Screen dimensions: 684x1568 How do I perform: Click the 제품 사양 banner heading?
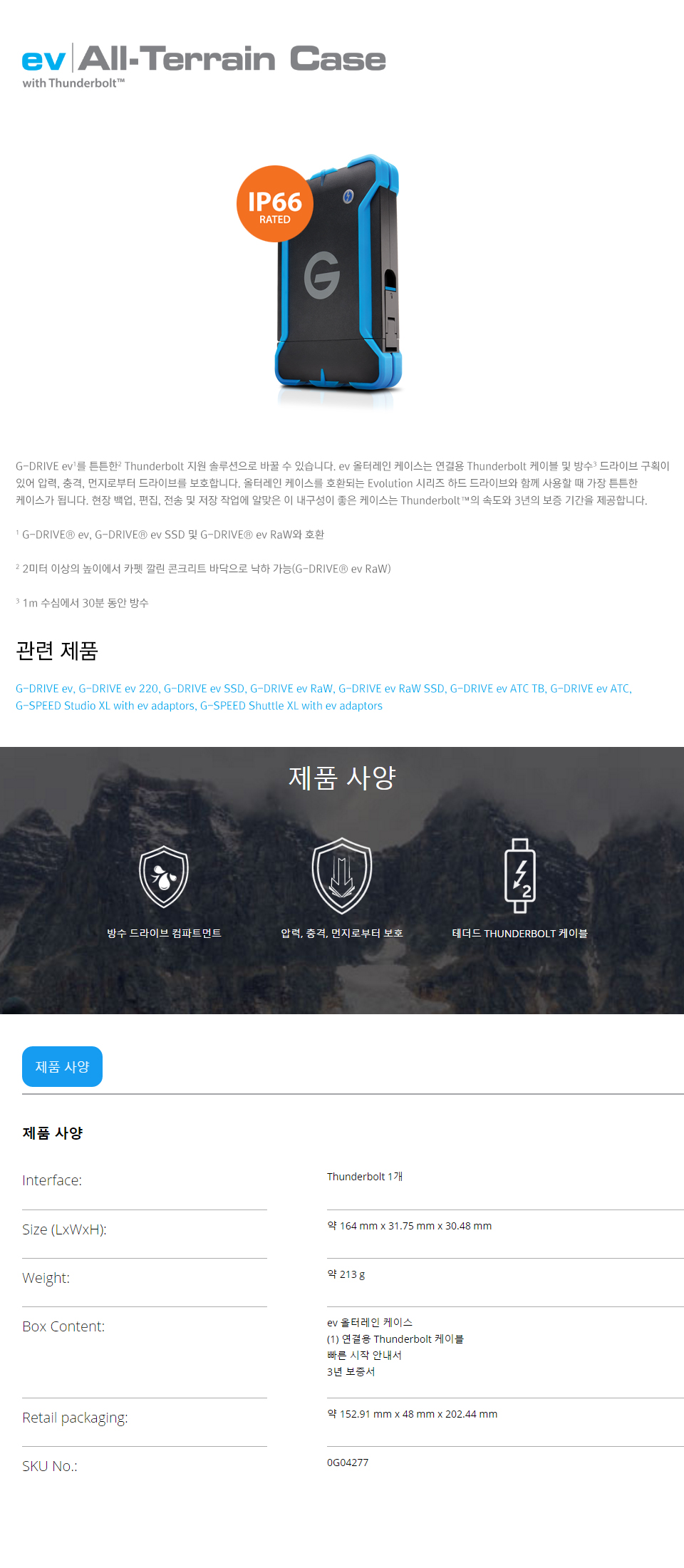[x=342, y=778]
